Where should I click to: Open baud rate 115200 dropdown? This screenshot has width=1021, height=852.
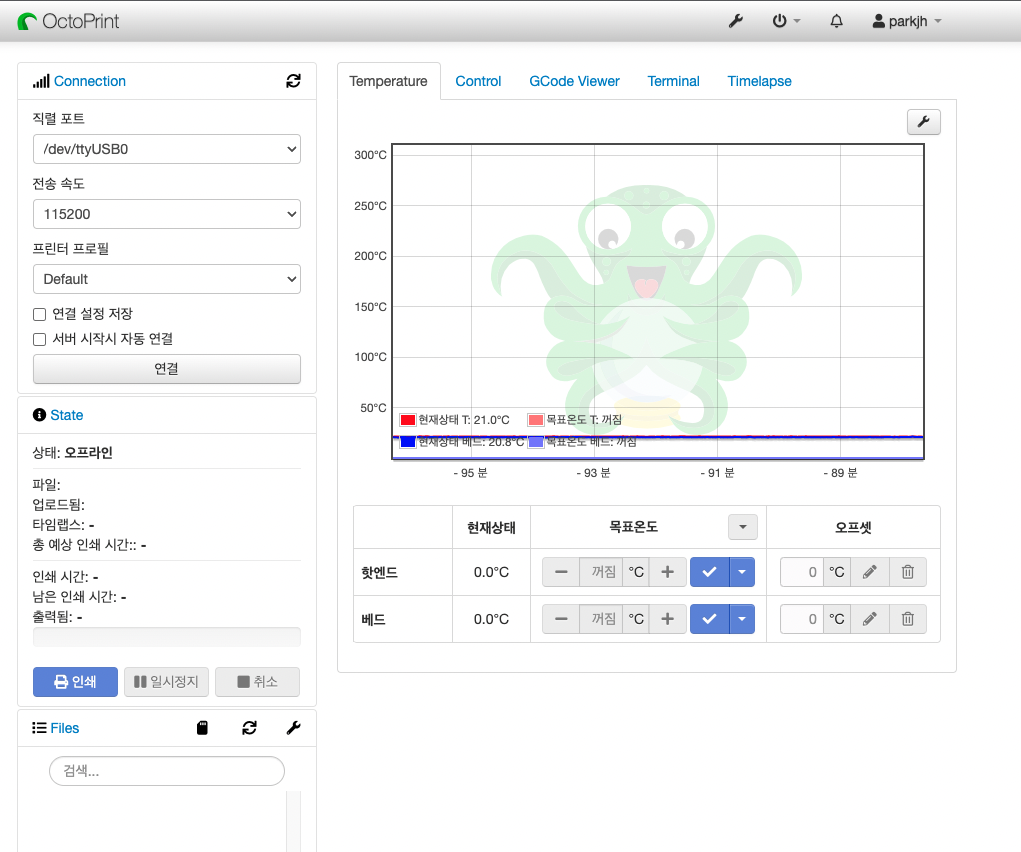167,214
